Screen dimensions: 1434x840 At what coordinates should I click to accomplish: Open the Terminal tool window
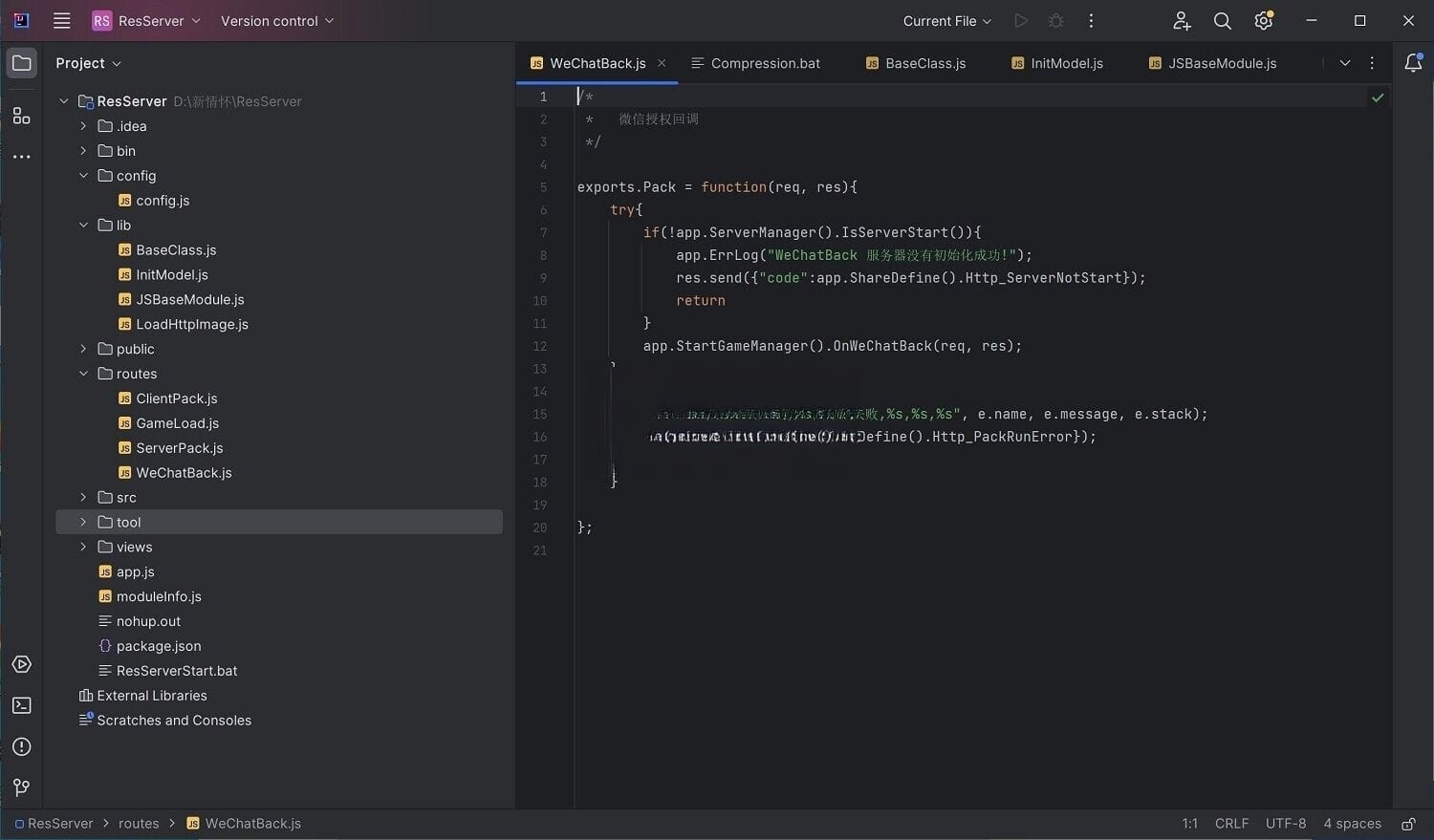click(21, 705)
